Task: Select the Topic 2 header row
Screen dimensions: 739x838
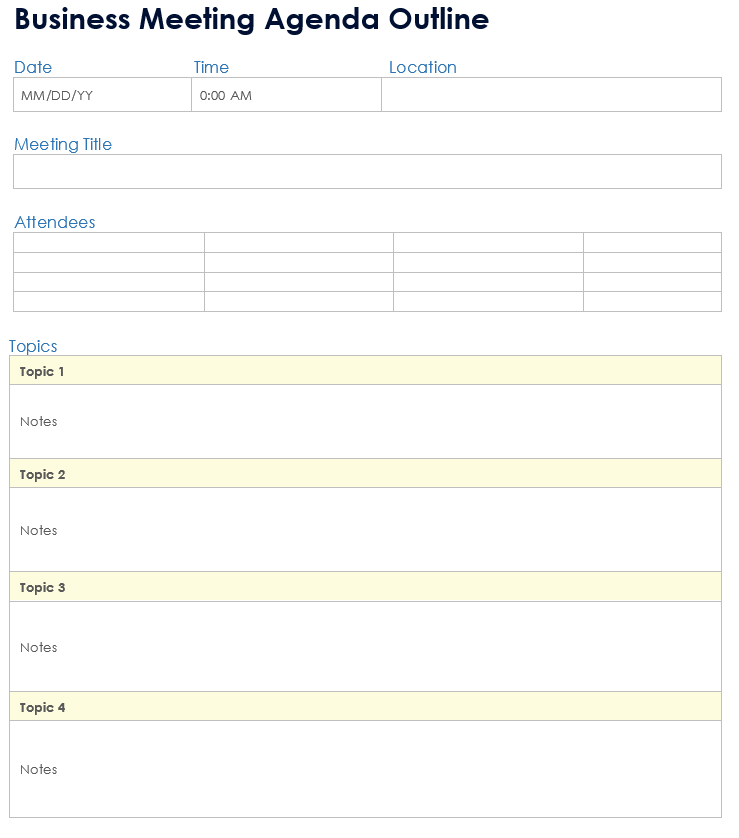Action: pos(365,474)
